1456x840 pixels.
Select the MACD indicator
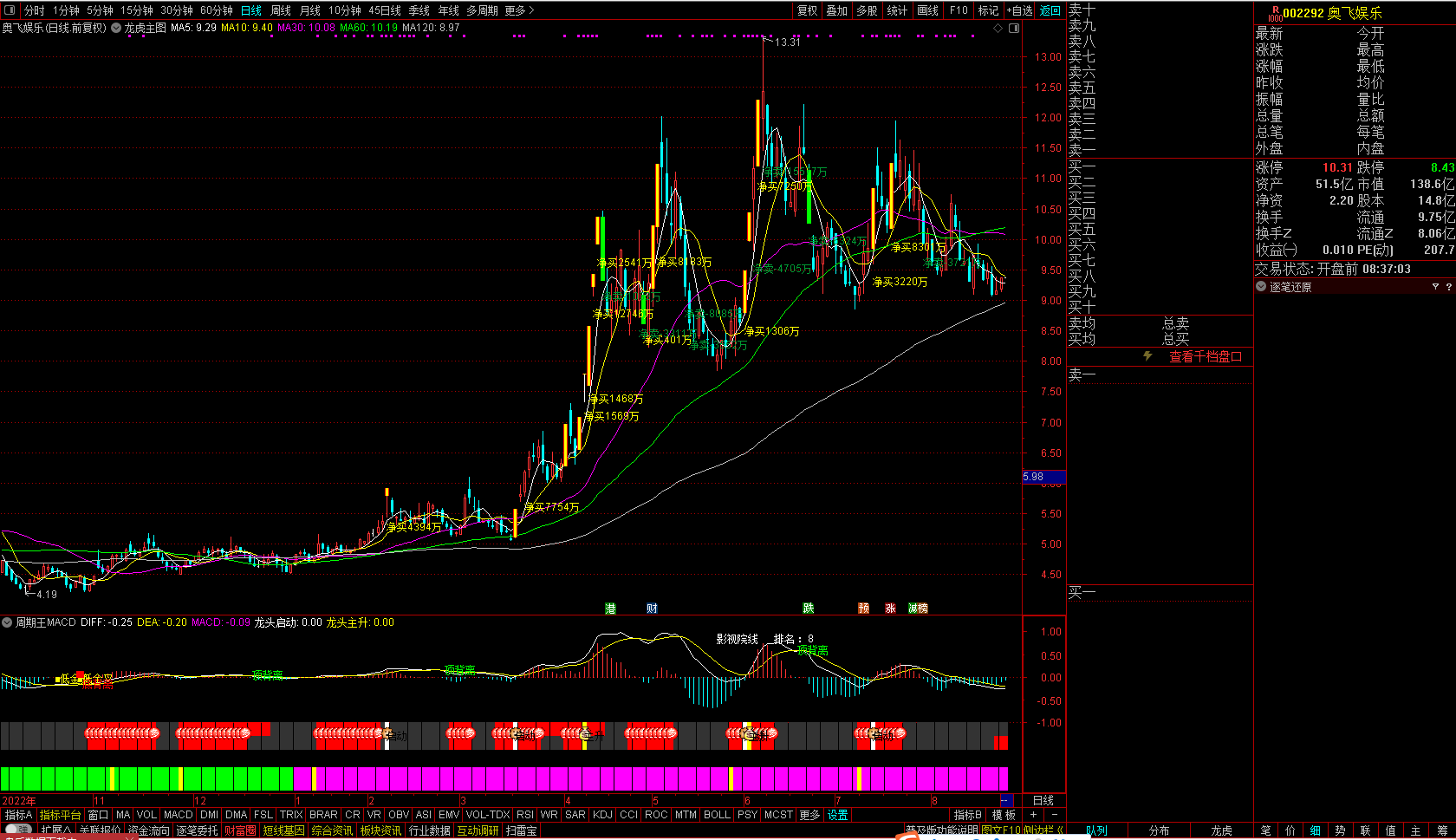pyautogui.click(x=178, y=815)
